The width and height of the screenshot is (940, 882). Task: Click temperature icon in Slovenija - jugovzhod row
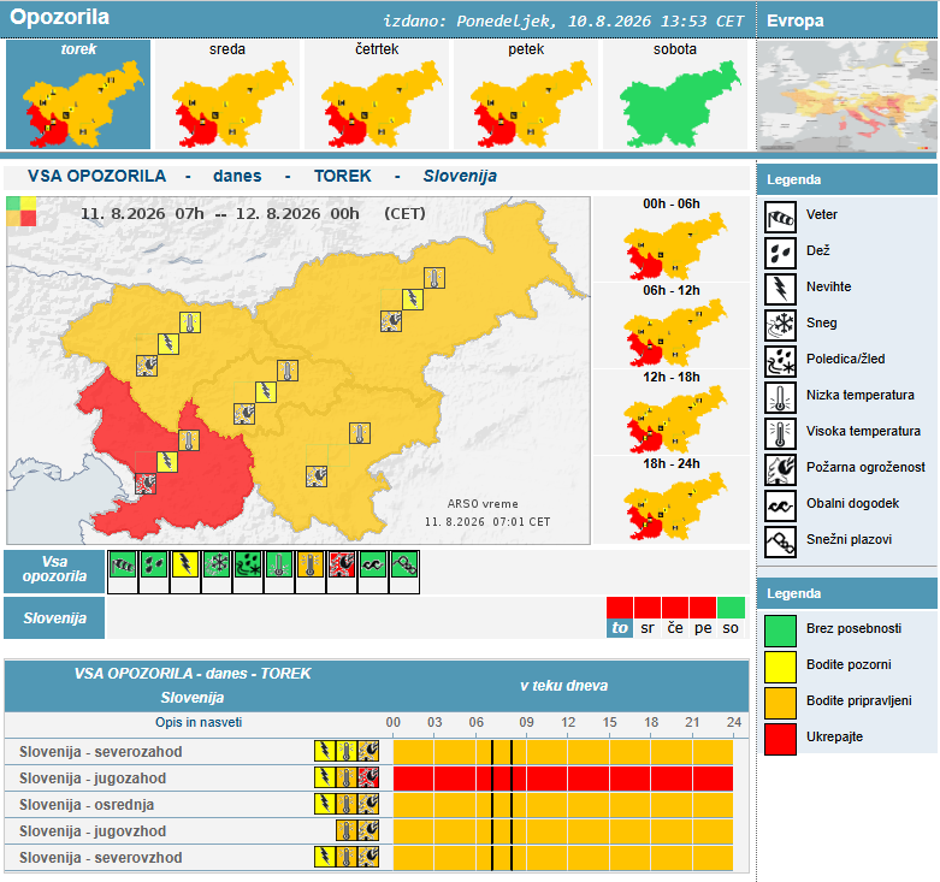tap(347, 830)
